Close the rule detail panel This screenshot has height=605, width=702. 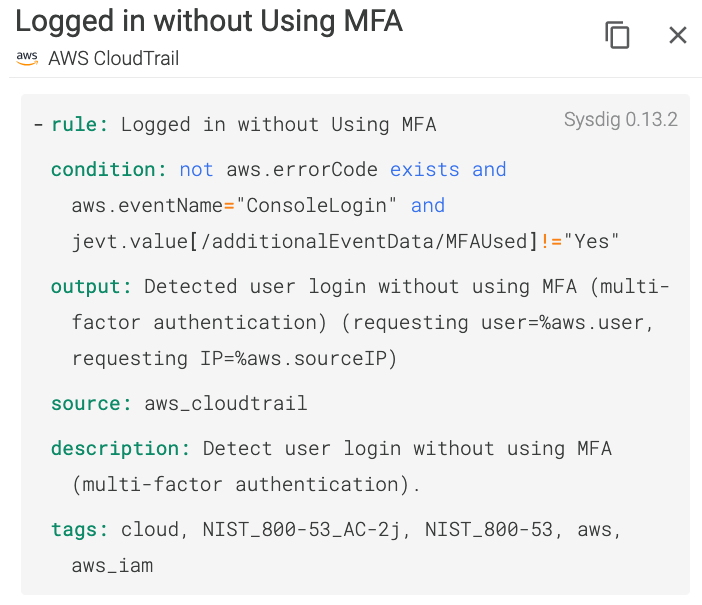pyautogui.click(x=678, y=36)
